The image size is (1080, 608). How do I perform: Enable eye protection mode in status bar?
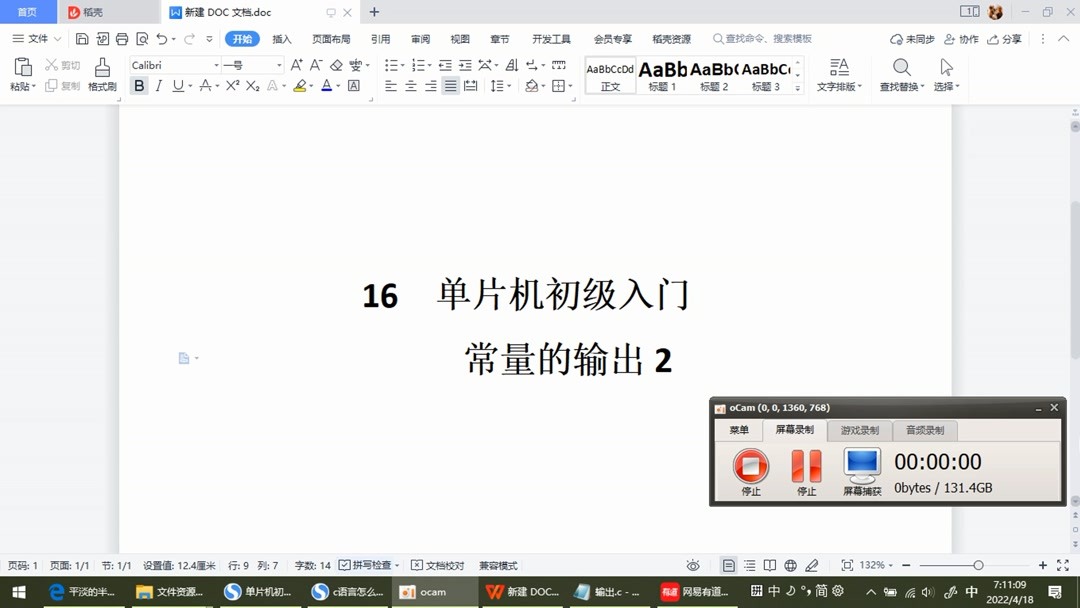(x=694, y=565)
